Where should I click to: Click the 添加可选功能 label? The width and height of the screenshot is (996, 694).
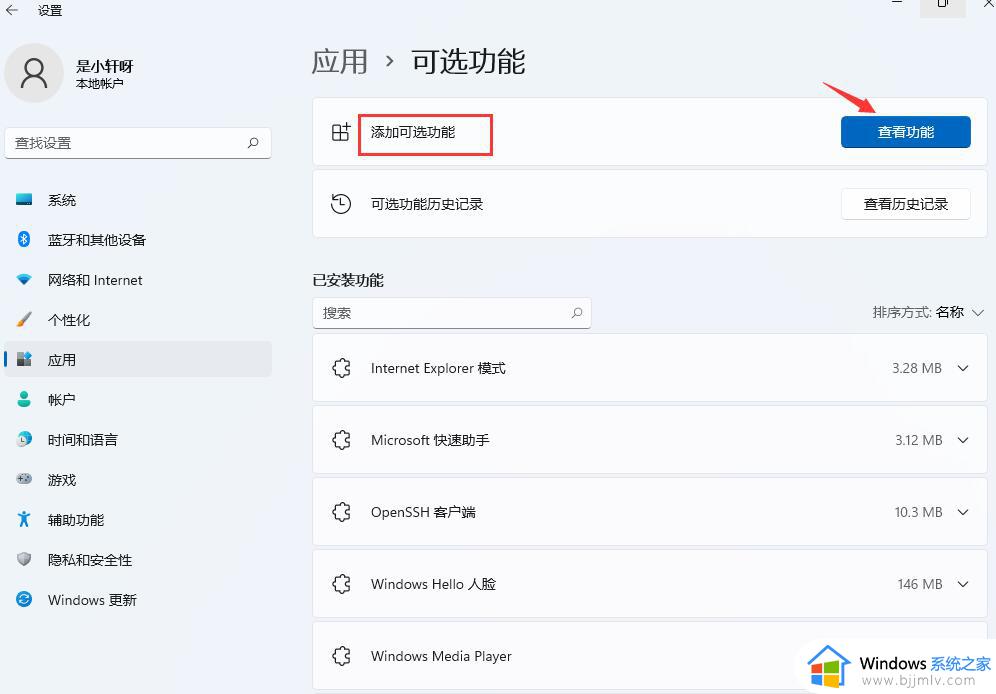(x=413, y=132)
